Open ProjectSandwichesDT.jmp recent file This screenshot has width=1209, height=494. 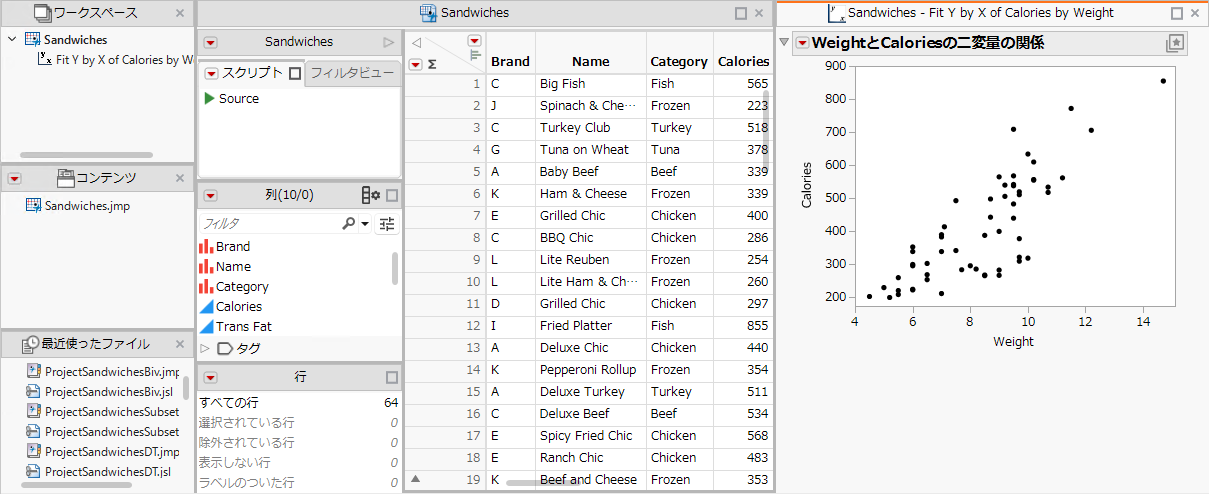103,451
